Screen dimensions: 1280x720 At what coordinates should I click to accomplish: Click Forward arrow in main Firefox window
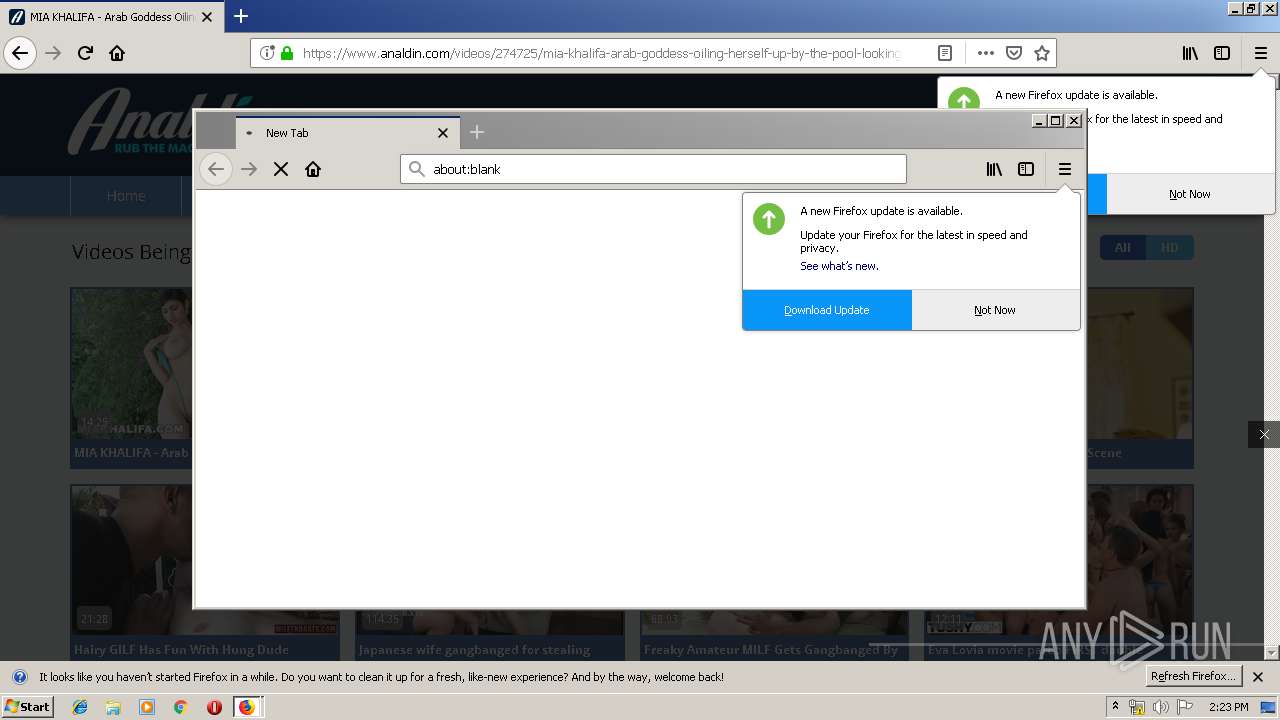click(x=53, y=53)
